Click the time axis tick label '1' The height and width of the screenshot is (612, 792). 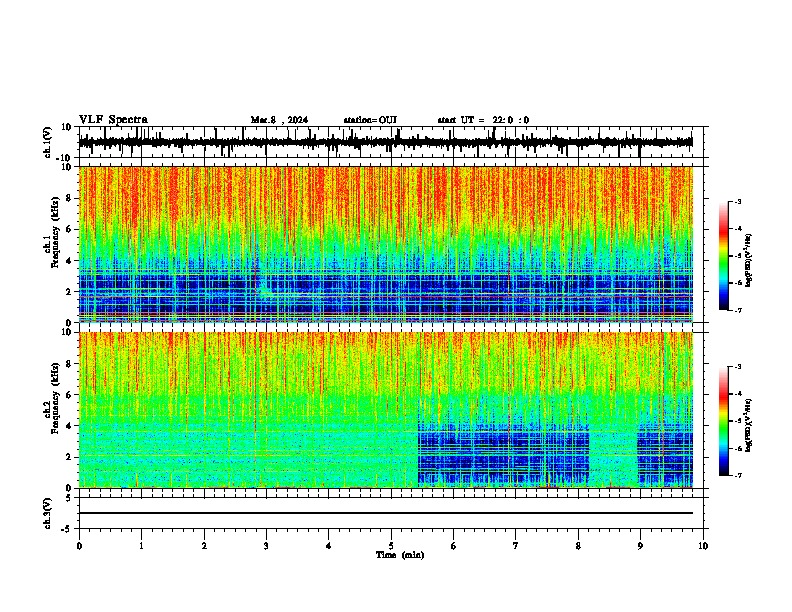pyautogui.click(x=141, y=546)
